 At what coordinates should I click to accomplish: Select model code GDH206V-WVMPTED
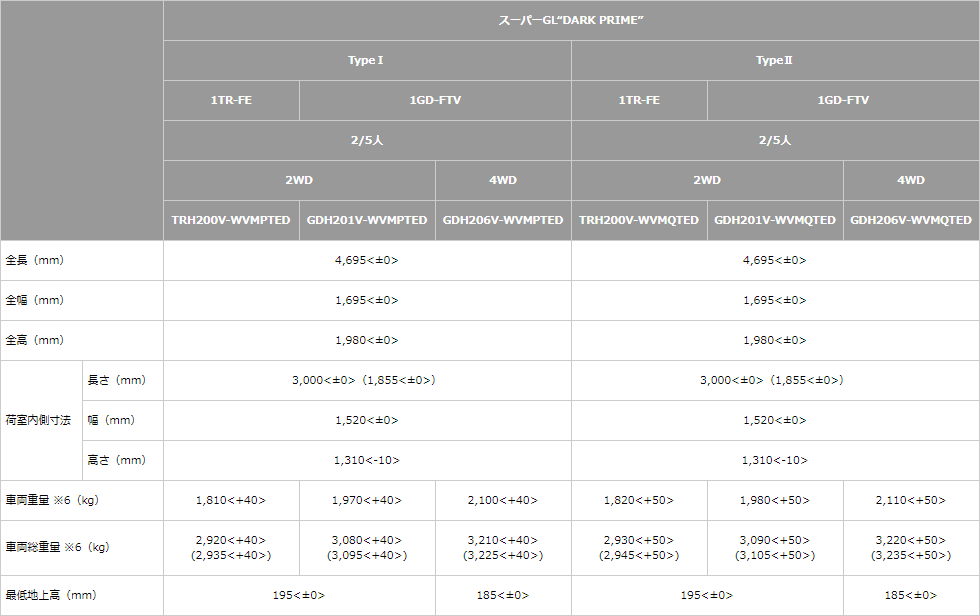click(x=503, y=221)
